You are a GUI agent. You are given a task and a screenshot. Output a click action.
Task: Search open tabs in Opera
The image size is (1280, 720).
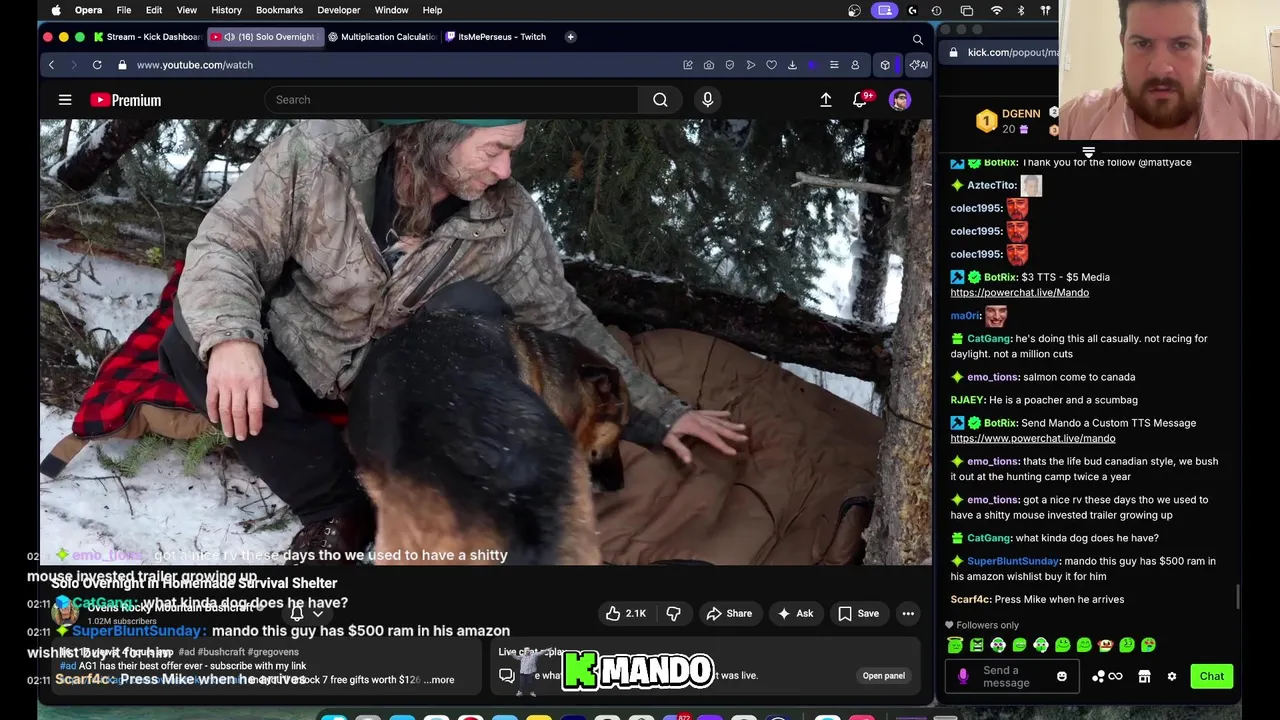pos(917,40)
